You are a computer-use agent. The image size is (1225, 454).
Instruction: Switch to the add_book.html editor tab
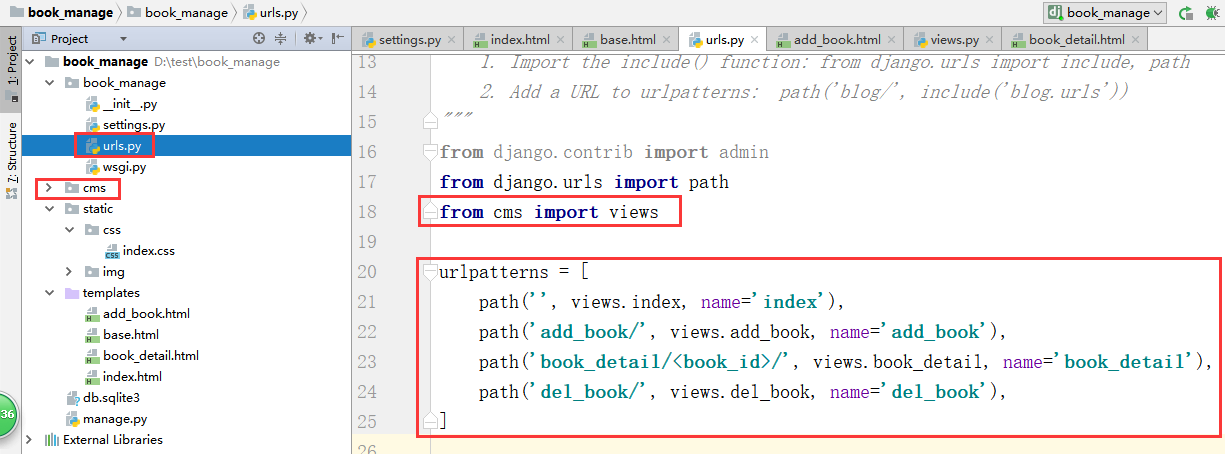835,40
